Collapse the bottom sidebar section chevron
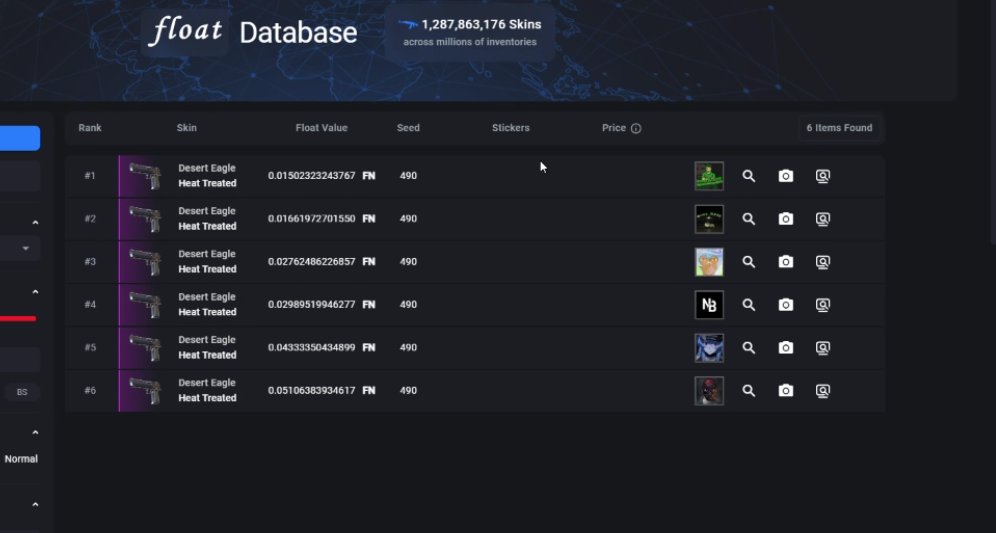 pyautogui.click(x=35, y=505)
